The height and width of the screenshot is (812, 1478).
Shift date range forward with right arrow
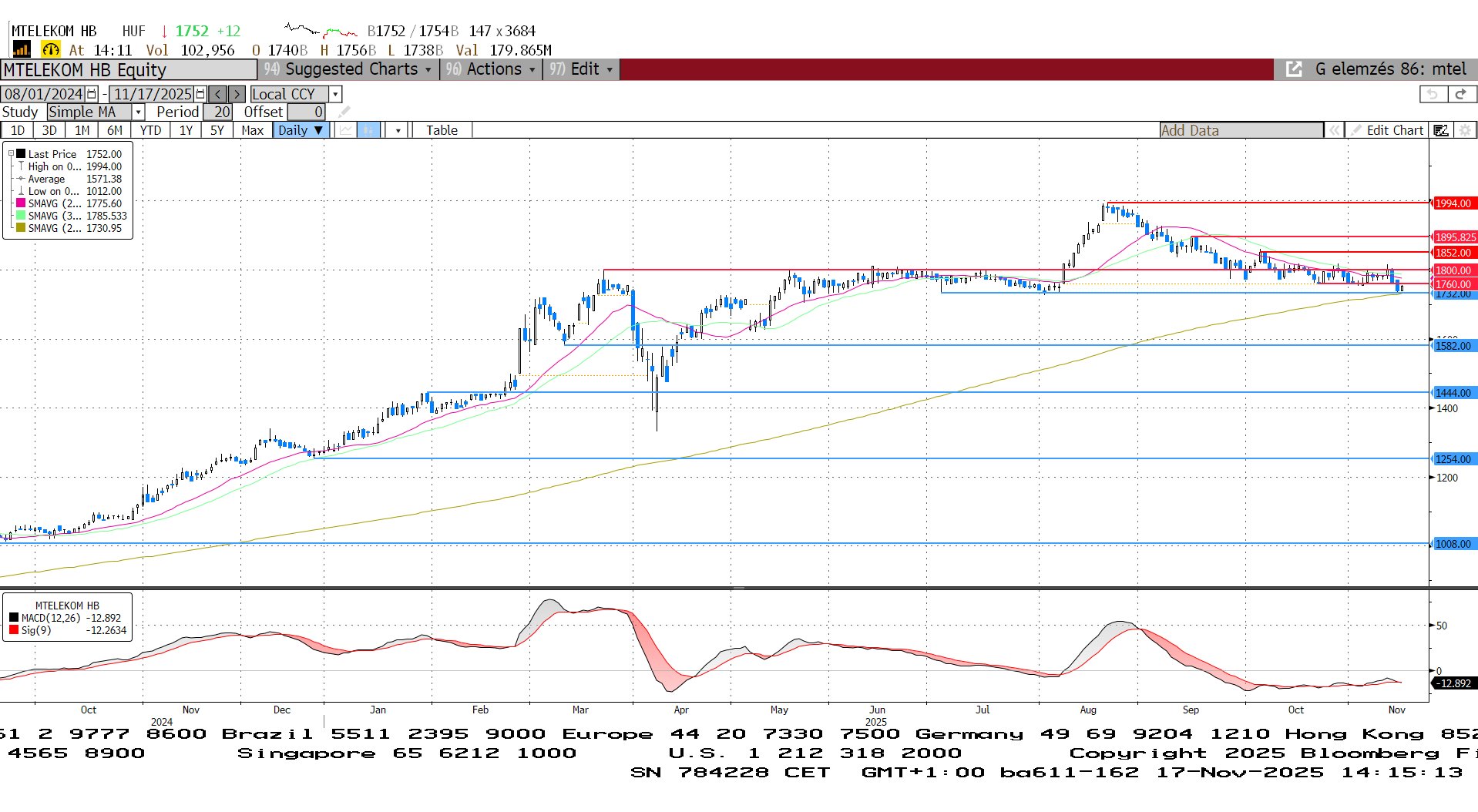[x=237, y=94]
